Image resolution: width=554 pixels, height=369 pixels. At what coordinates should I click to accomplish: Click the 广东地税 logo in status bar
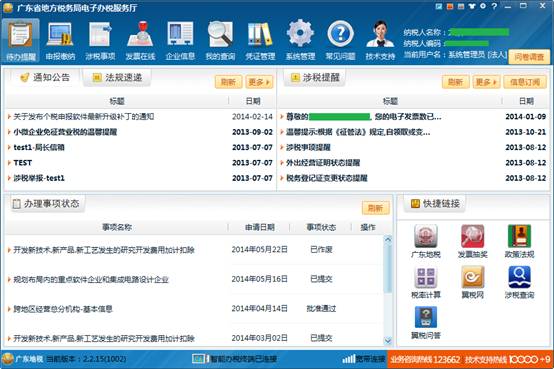click(7, 359)
